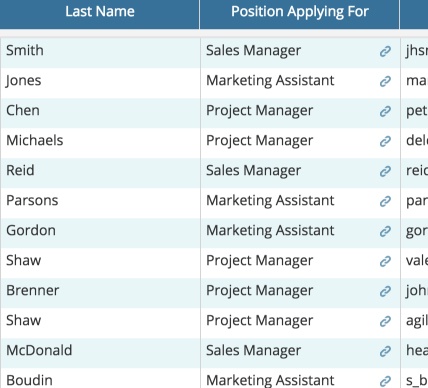Click link icon in Michaels's row
The height and width of the screenshot is (388, 428).
click(x=385, y=141)
